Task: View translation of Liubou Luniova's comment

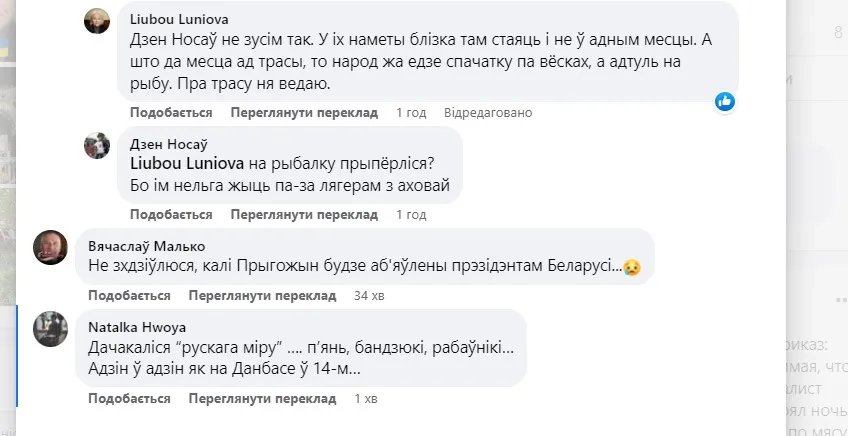Action: tap(304, 113)
